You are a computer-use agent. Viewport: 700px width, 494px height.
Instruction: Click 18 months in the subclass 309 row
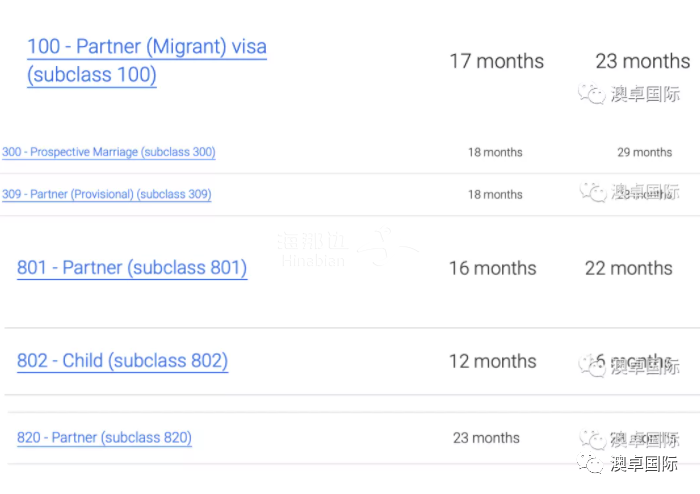pos(495,194)
